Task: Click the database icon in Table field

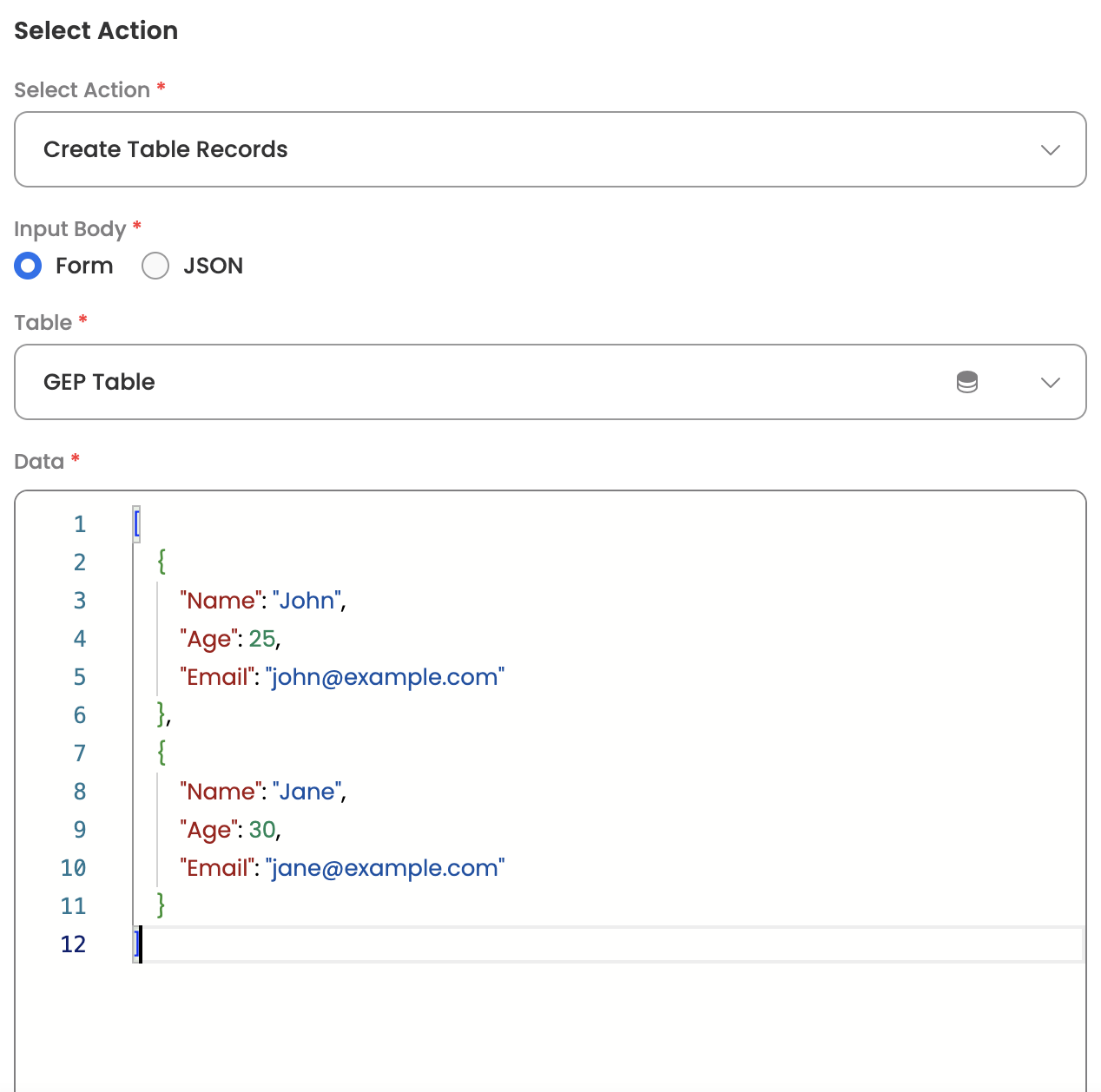Action: [x=966, y=382]
